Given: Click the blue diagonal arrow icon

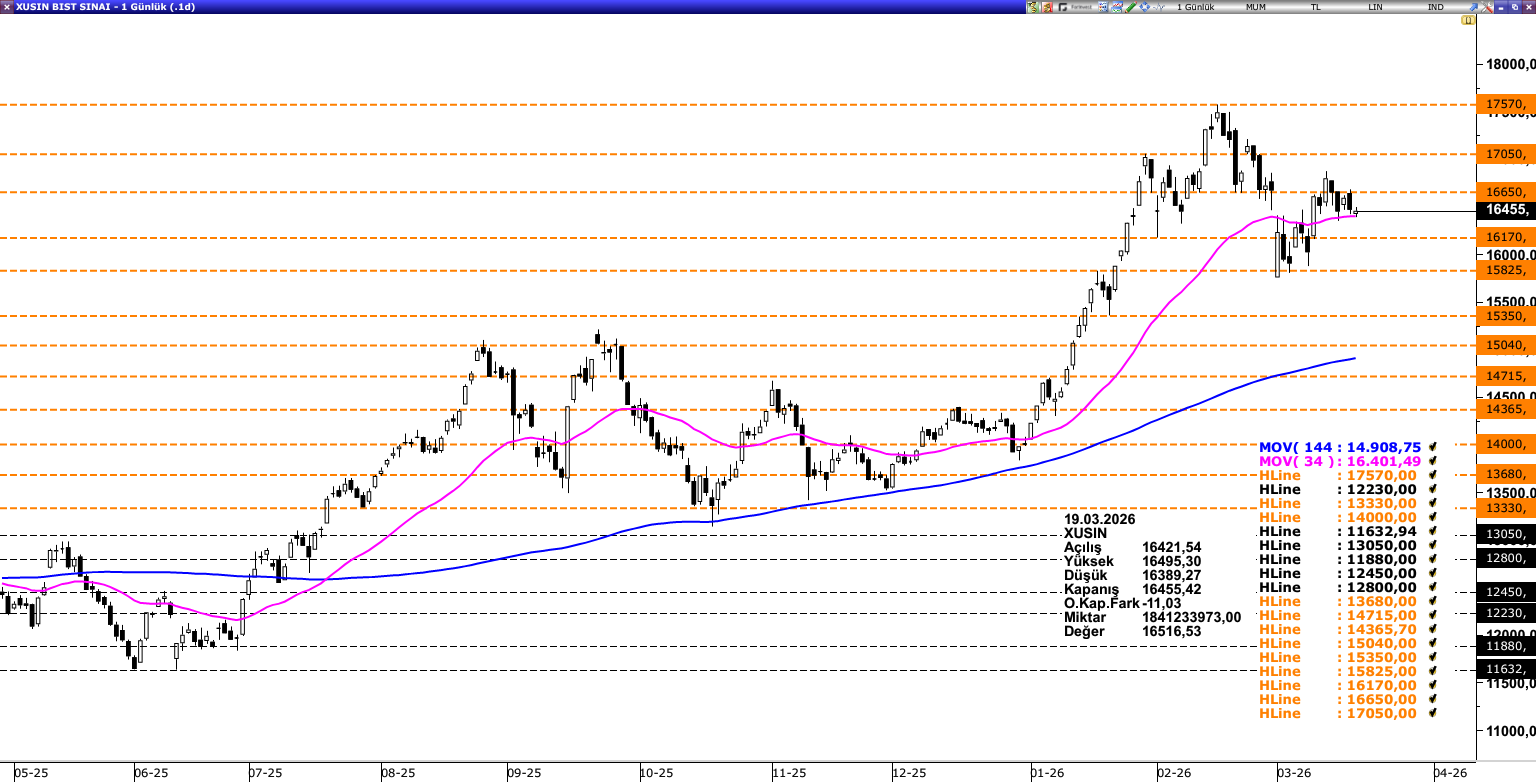Looking at the screenshot, I should pyautogui.click(x=1473, y=7).
